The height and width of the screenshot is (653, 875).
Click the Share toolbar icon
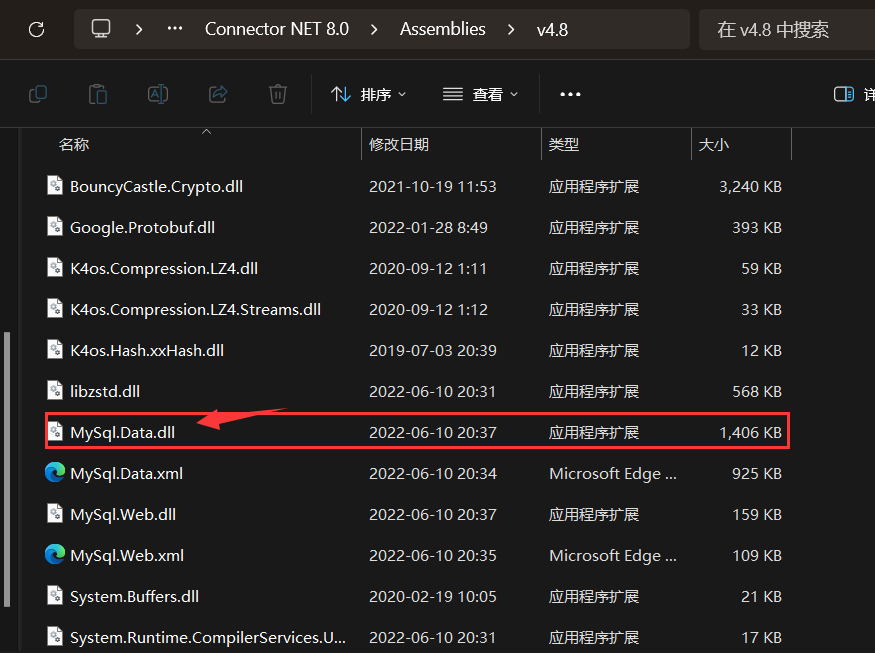218,94
